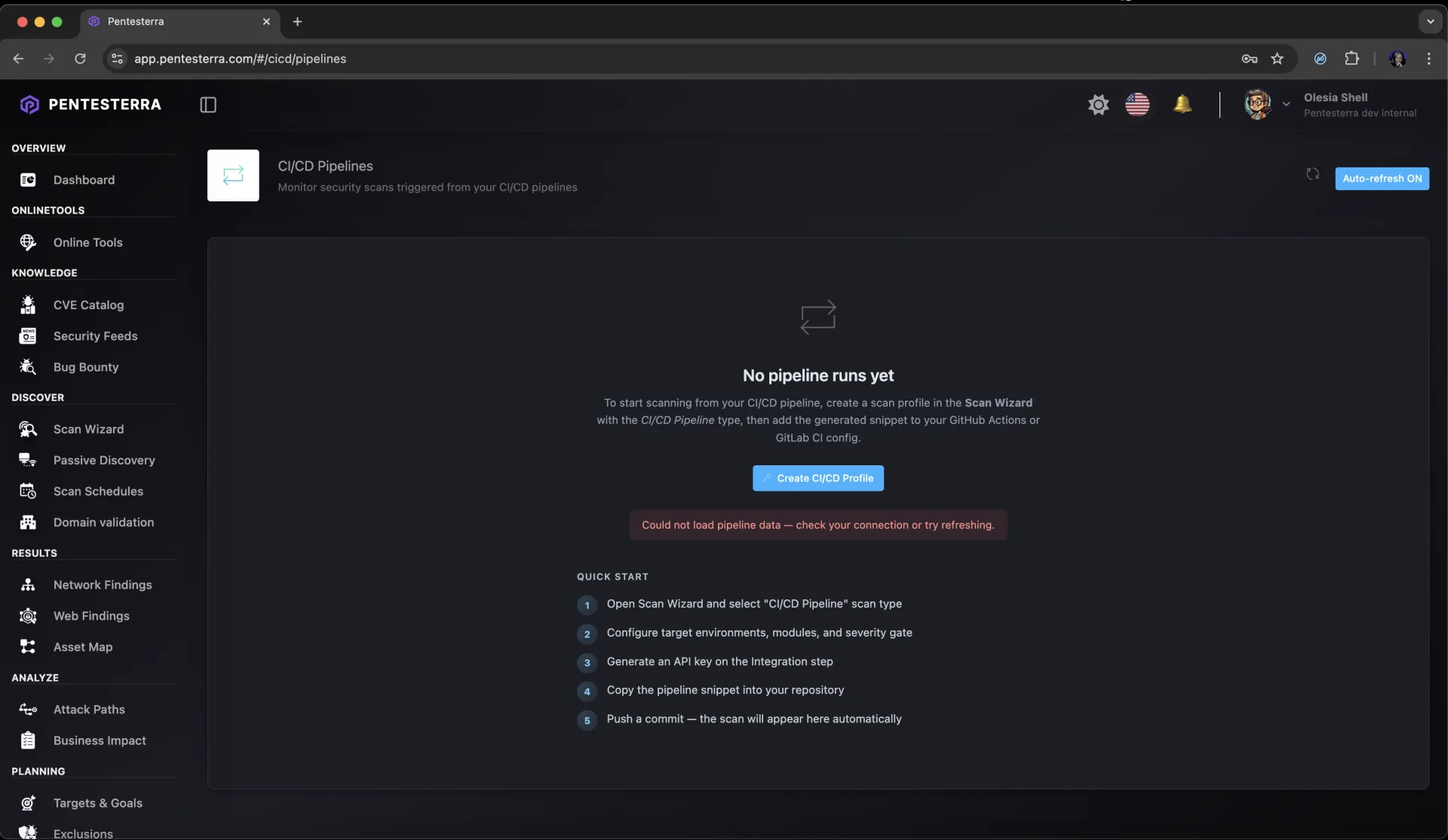The height and width of the screenshot is (840, 1448).
Task: Click Create CI/CD Profile button
Action: (818, 478)
